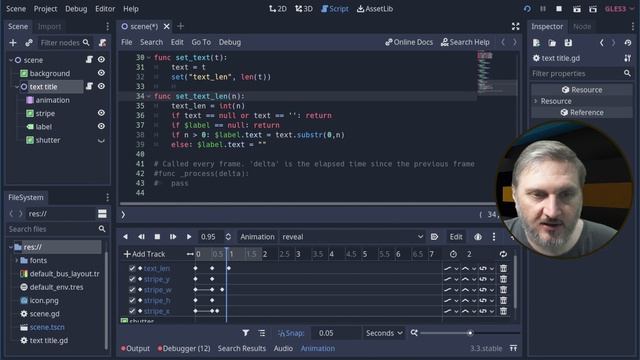Instance a child scene with link icon
The width and height of the screenshot is (640, 360).
(29, 42)
